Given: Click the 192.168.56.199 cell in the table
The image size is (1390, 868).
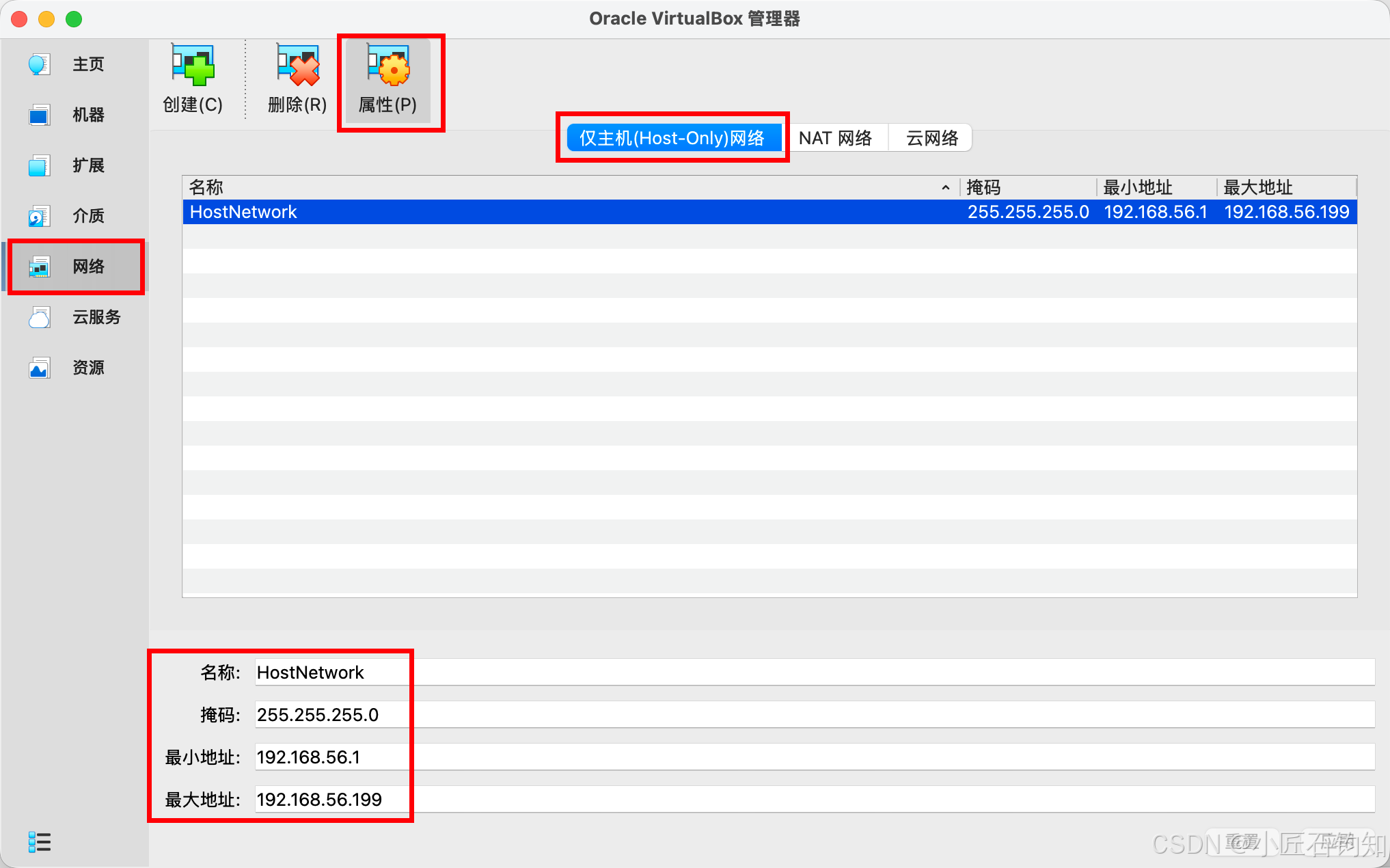Looking at the screenshot, I should click(x=1287, y=212).
